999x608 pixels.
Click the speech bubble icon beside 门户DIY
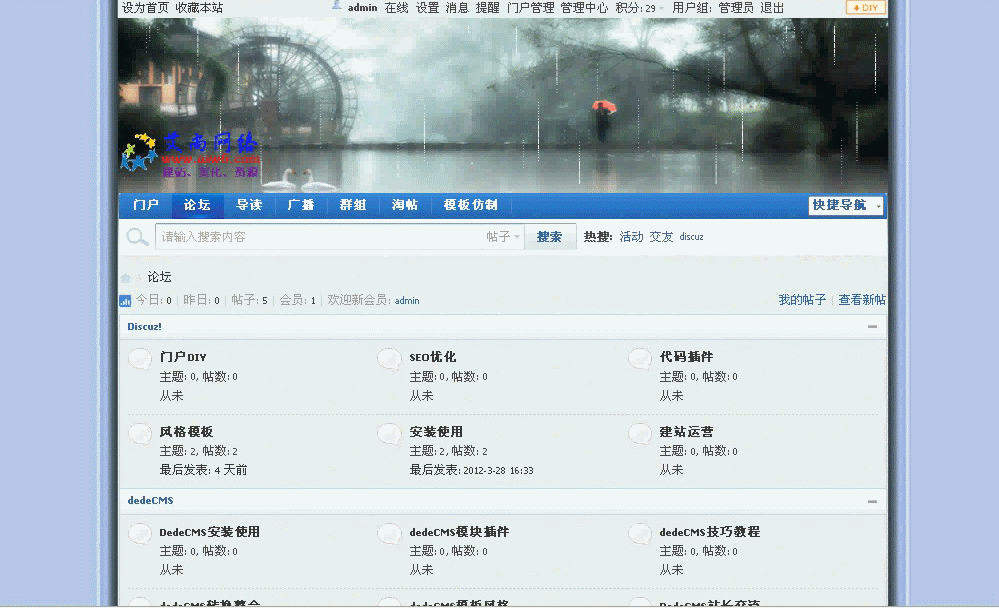[x=140, y=359]
